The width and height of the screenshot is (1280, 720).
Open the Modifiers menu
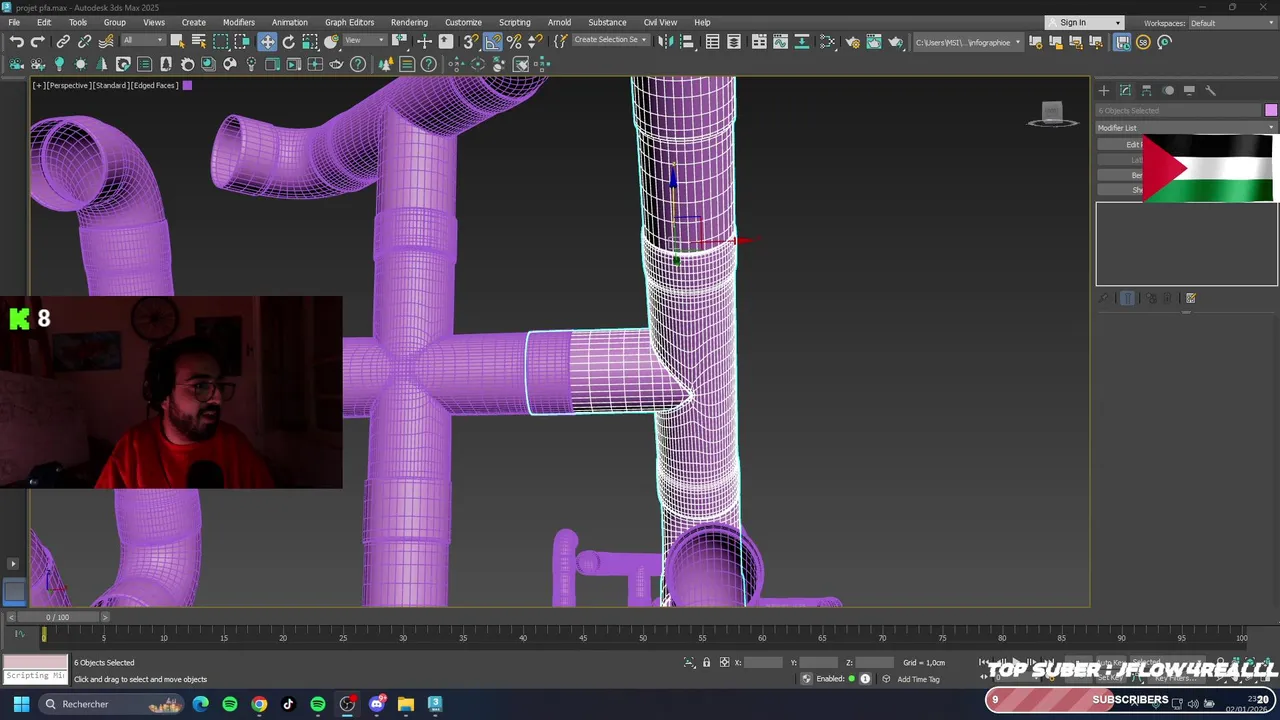(238, 22)
